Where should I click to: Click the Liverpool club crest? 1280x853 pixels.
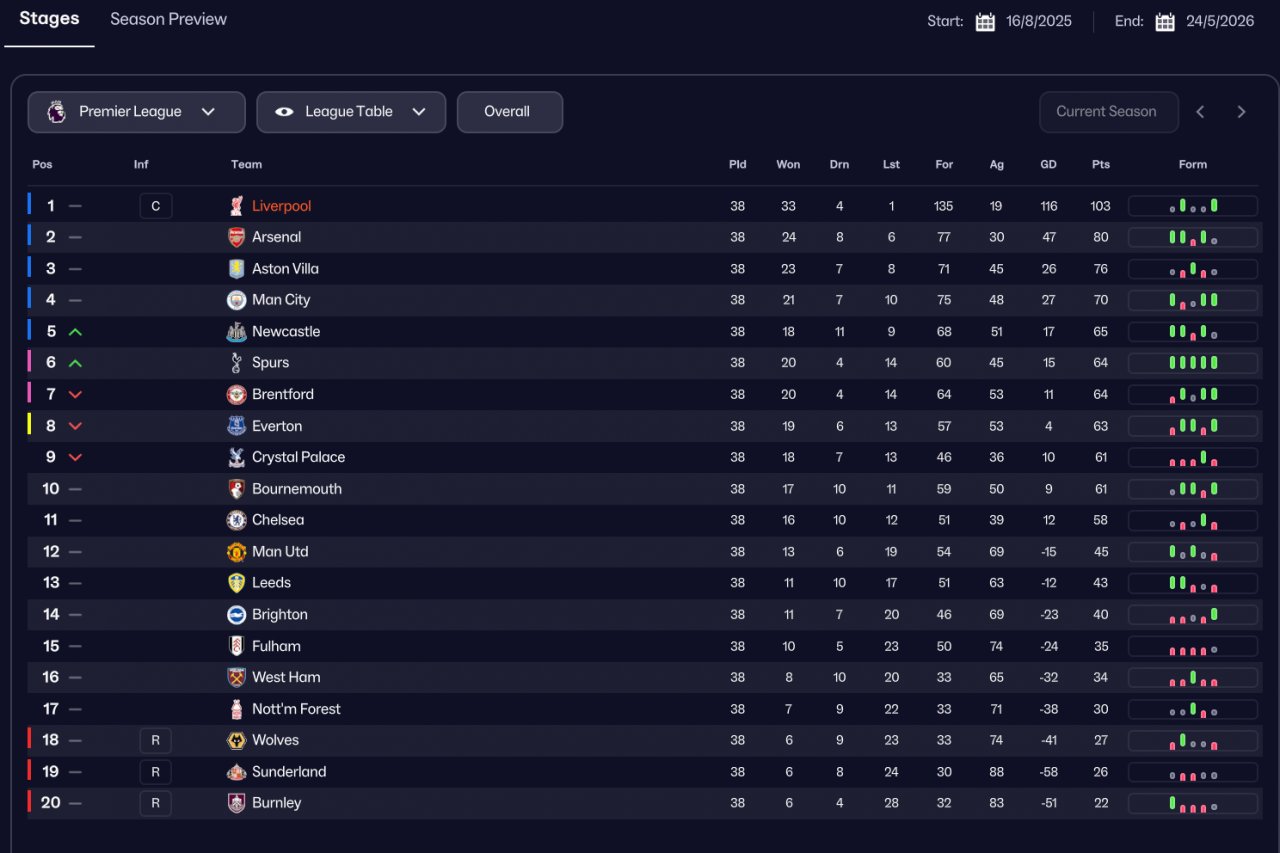[x=236, y=206]
